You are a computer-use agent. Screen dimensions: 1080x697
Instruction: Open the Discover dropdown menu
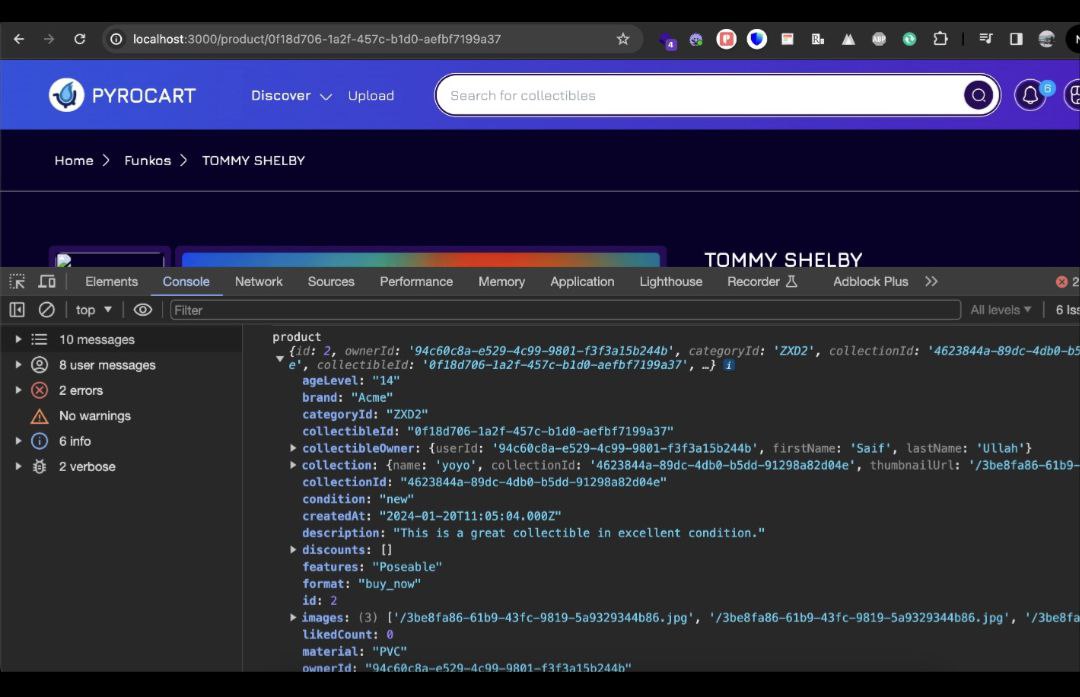click(291, 96)
